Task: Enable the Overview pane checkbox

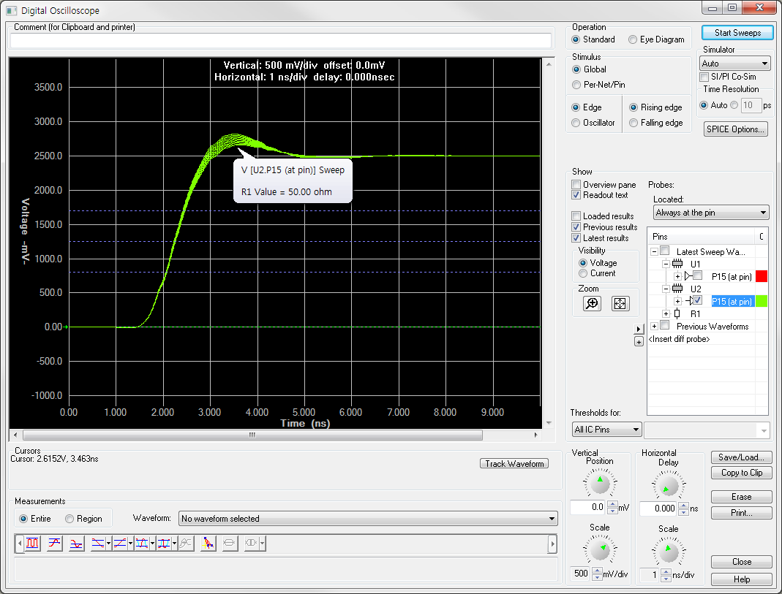Action: click(577, 185)
